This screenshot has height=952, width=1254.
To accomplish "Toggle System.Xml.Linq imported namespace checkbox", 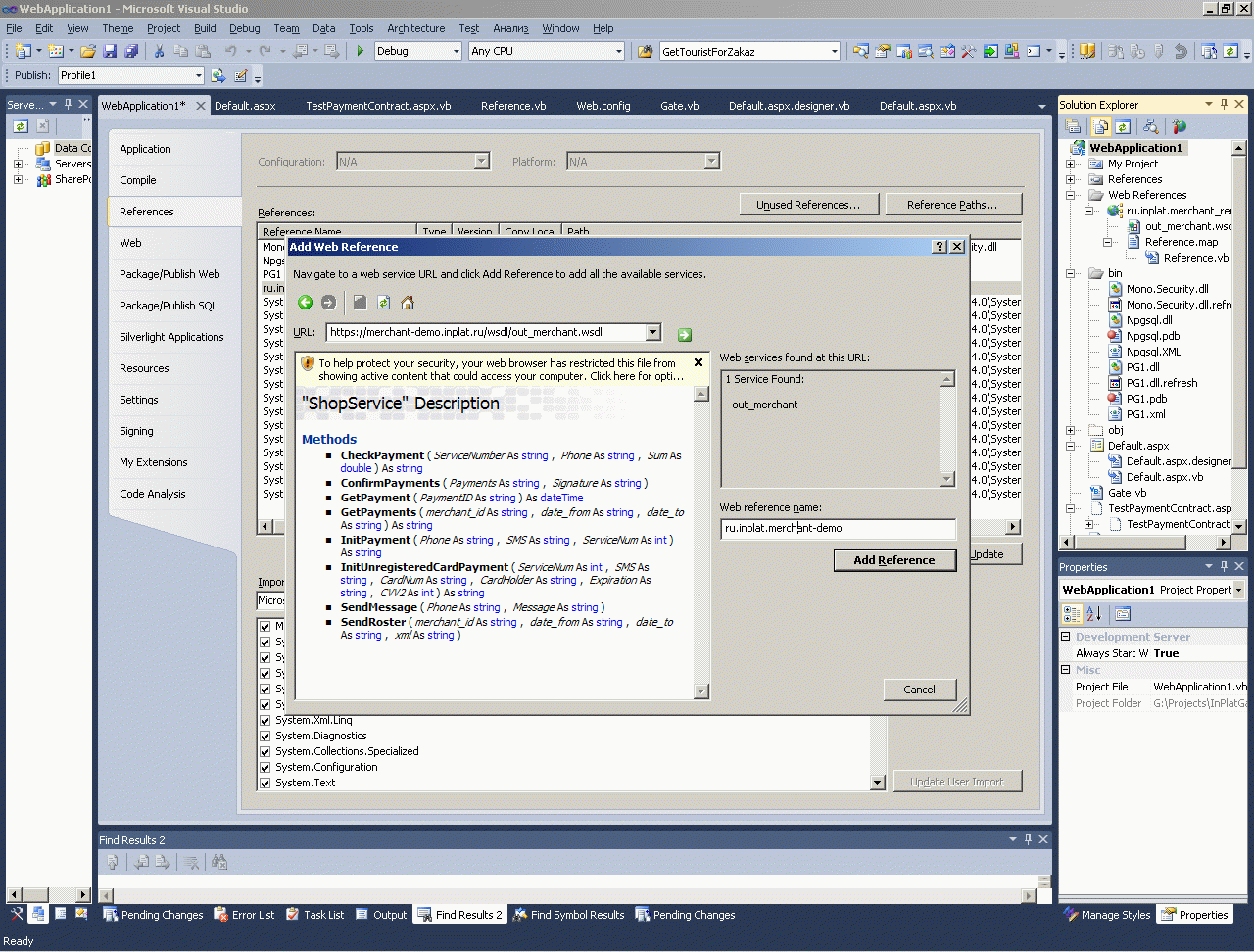I will (x=265, y=720).
